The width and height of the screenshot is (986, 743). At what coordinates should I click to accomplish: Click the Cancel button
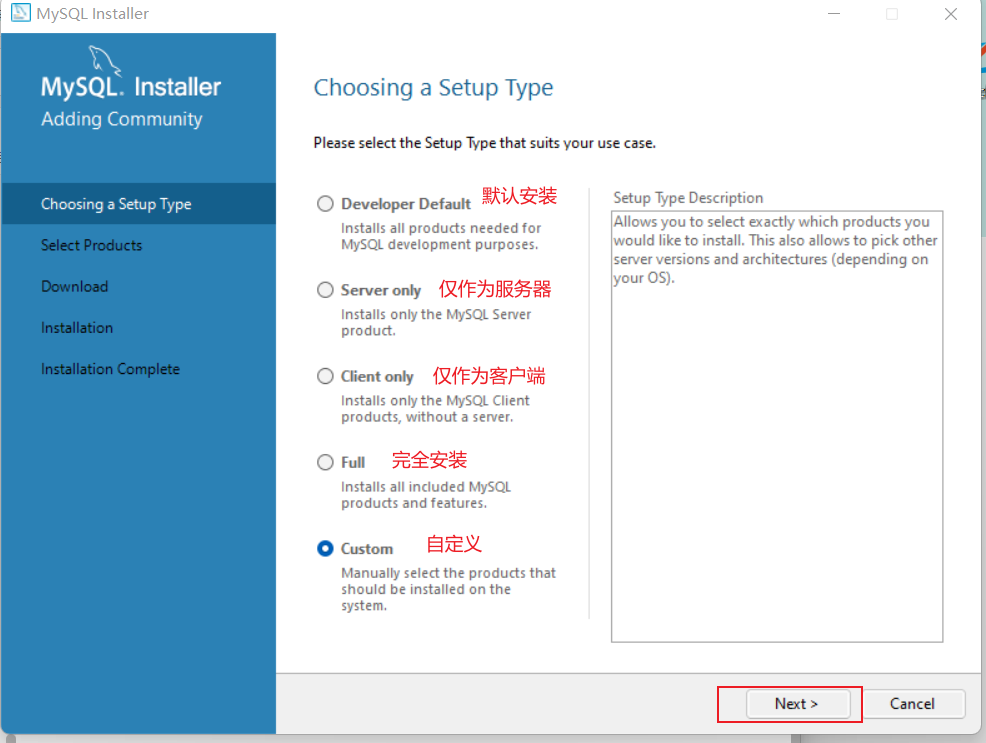click(912, 703)
